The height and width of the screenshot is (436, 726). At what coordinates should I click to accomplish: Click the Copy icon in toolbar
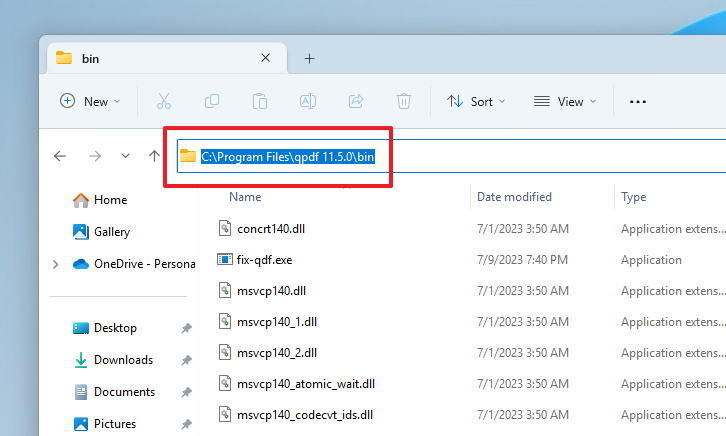(212, 101)
